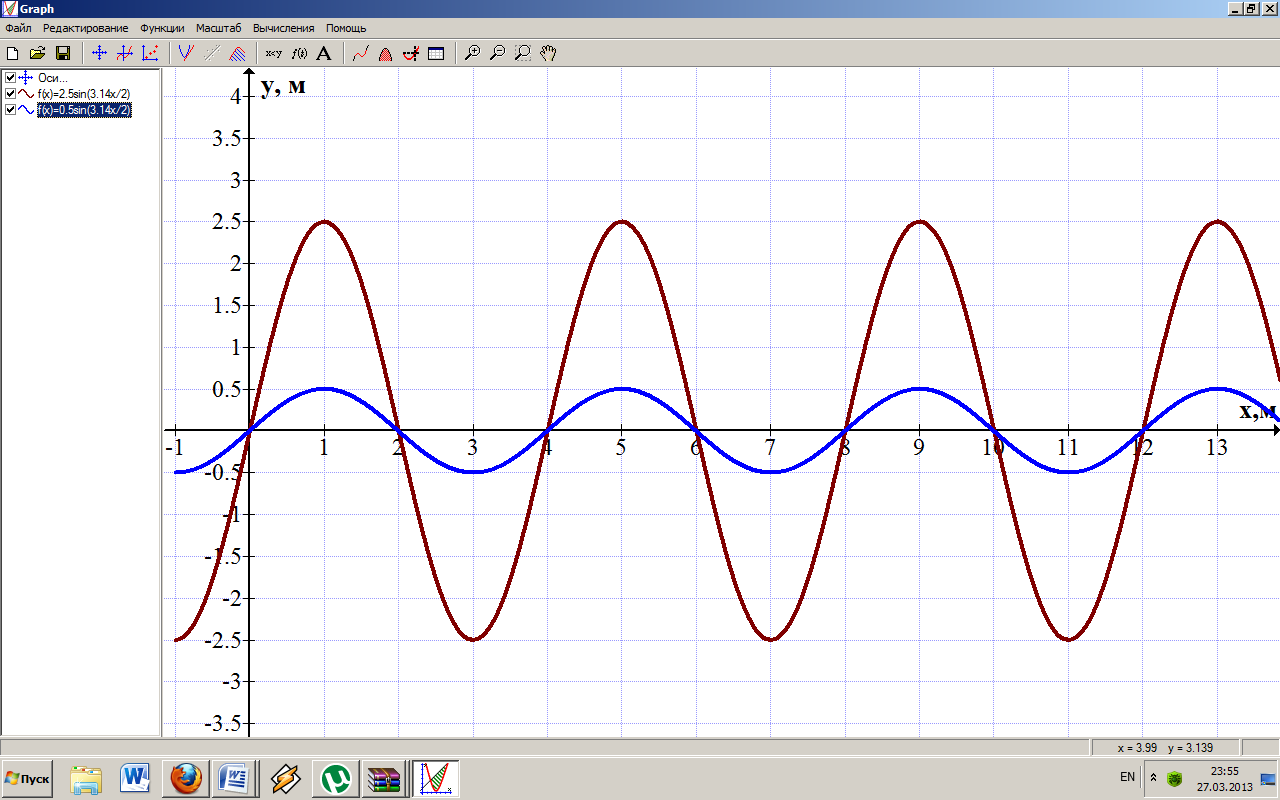Select f(x)=2.5sin(3.14x/2) in the function list

point(83,94)
